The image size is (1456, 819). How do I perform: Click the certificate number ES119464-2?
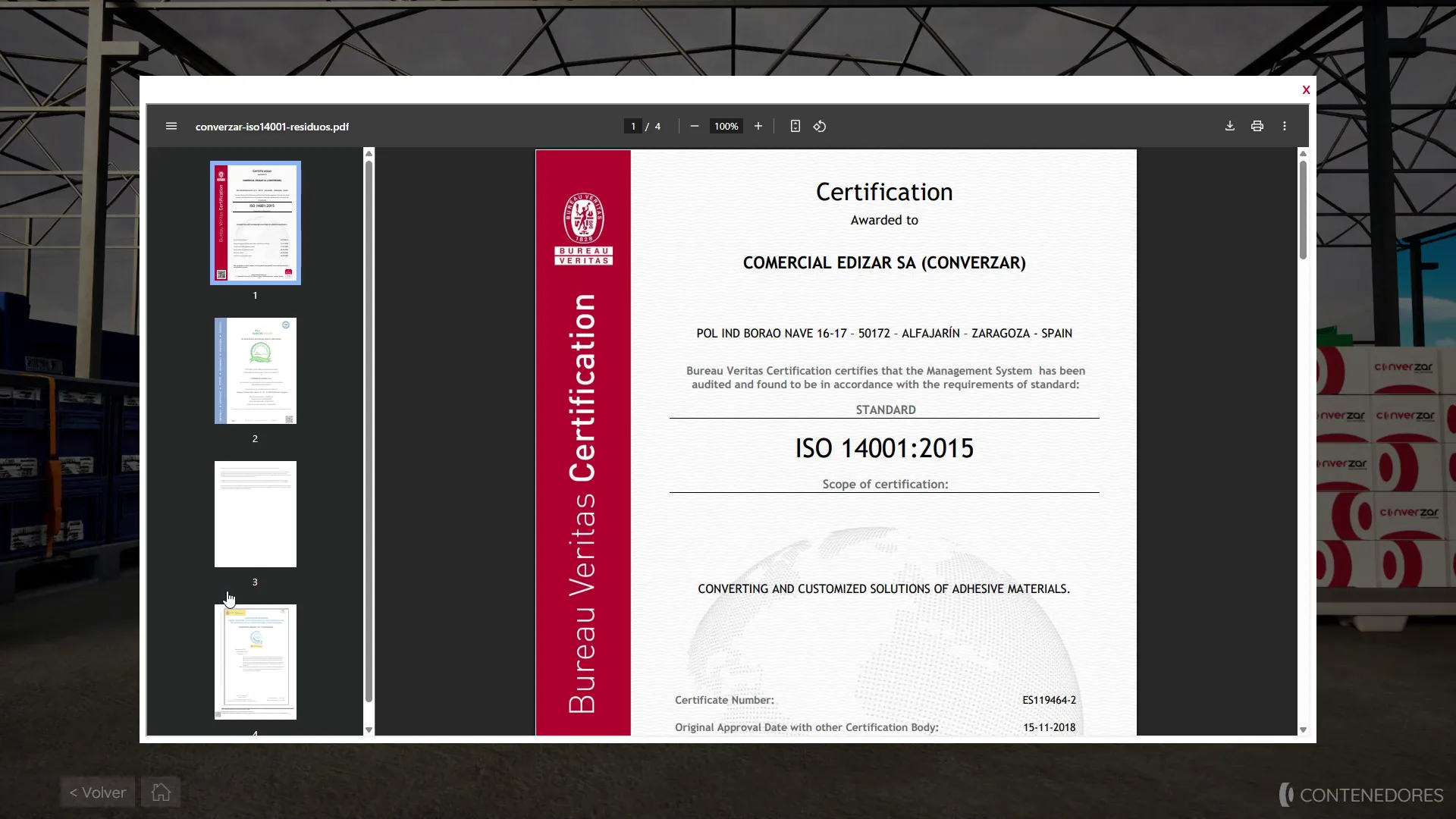tap(1050, 700)
